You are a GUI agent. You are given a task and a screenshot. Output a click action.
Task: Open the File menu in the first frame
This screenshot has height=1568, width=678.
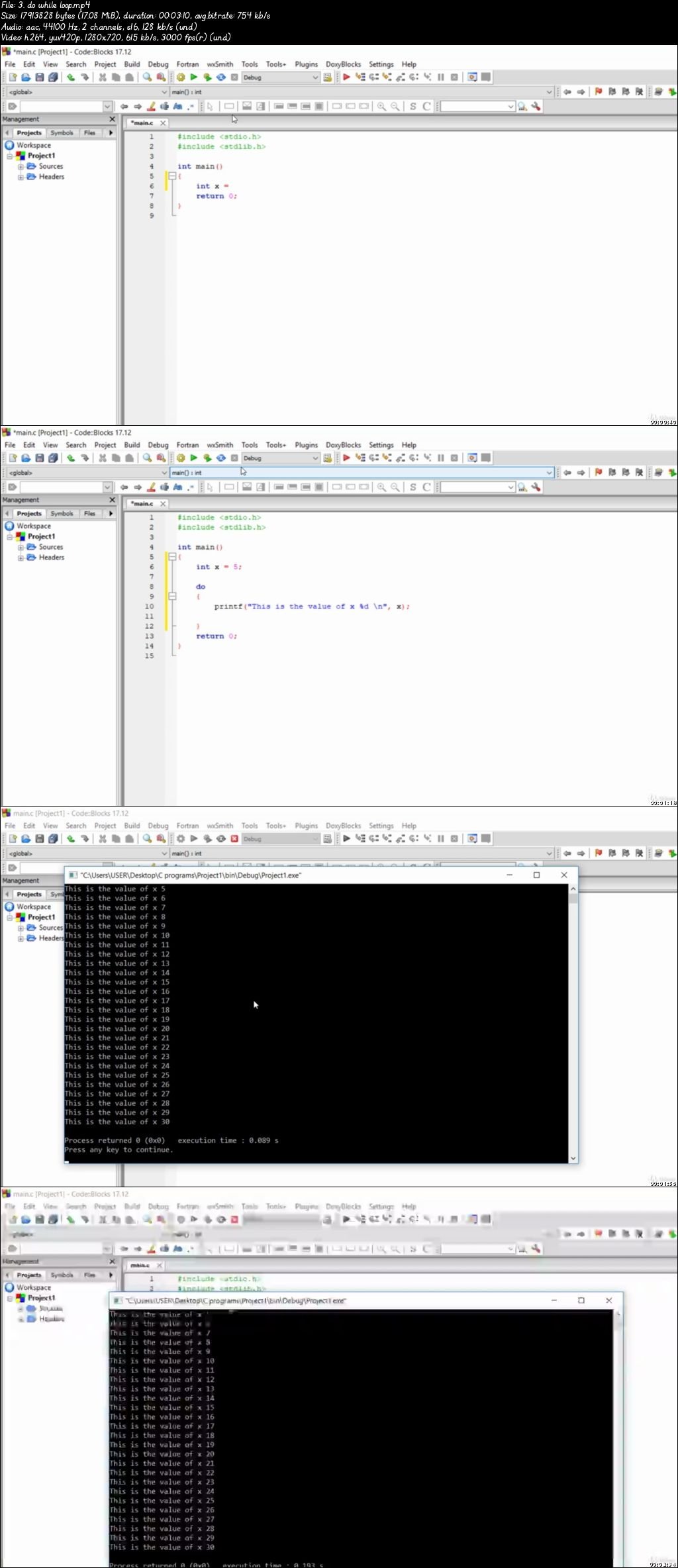click(11, 64)
